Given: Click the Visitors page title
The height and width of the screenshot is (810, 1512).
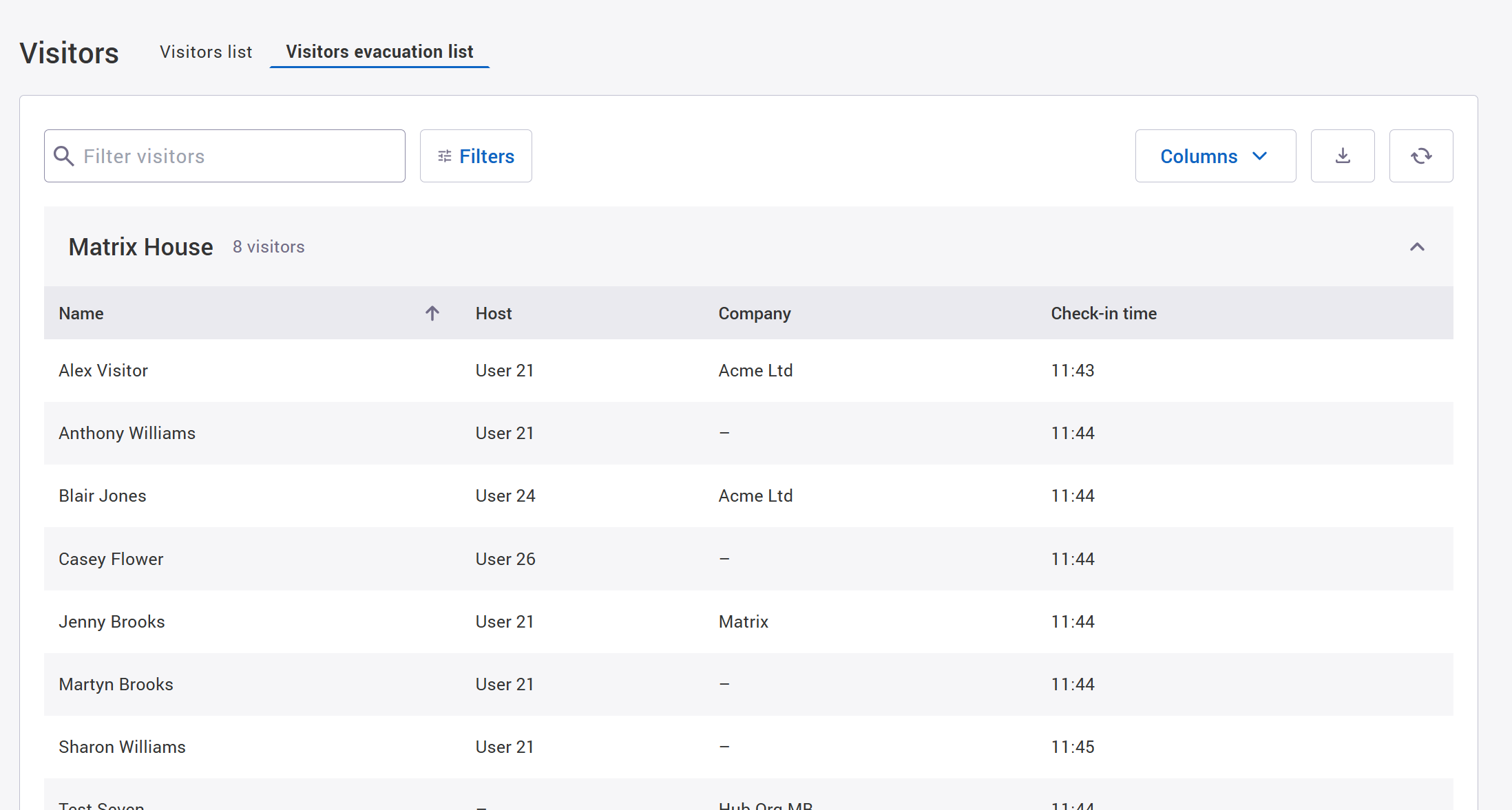Looking at the screenshot, I should (x=70, y=53).
